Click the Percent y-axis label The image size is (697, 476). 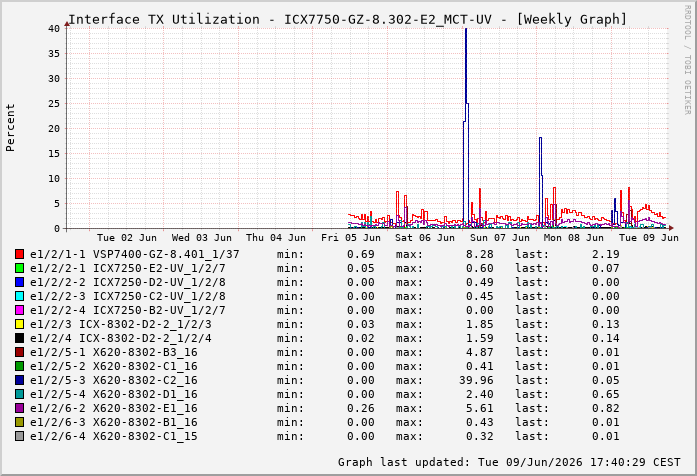[10, 128]
